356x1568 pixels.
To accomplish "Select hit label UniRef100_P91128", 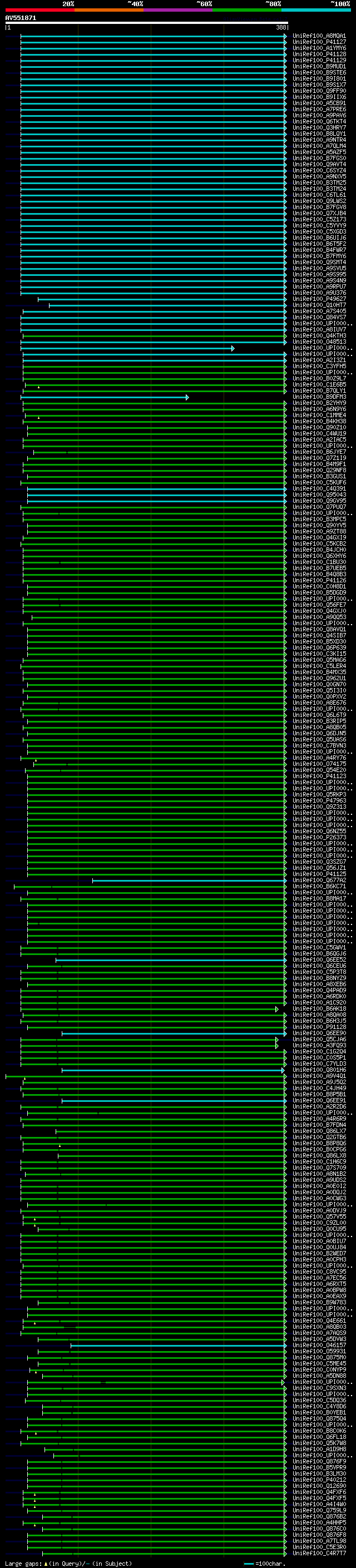I will click(319, 1026).
